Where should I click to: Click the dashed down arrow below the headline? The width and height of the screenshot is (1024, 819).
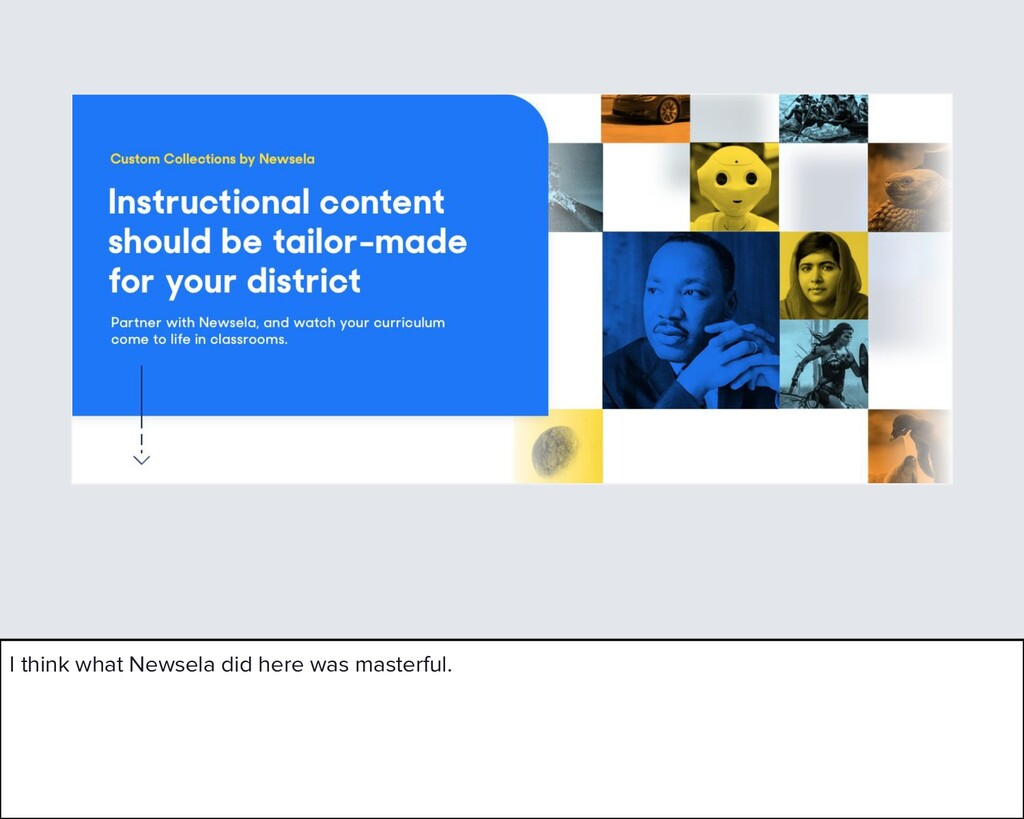tap(142, 415)
